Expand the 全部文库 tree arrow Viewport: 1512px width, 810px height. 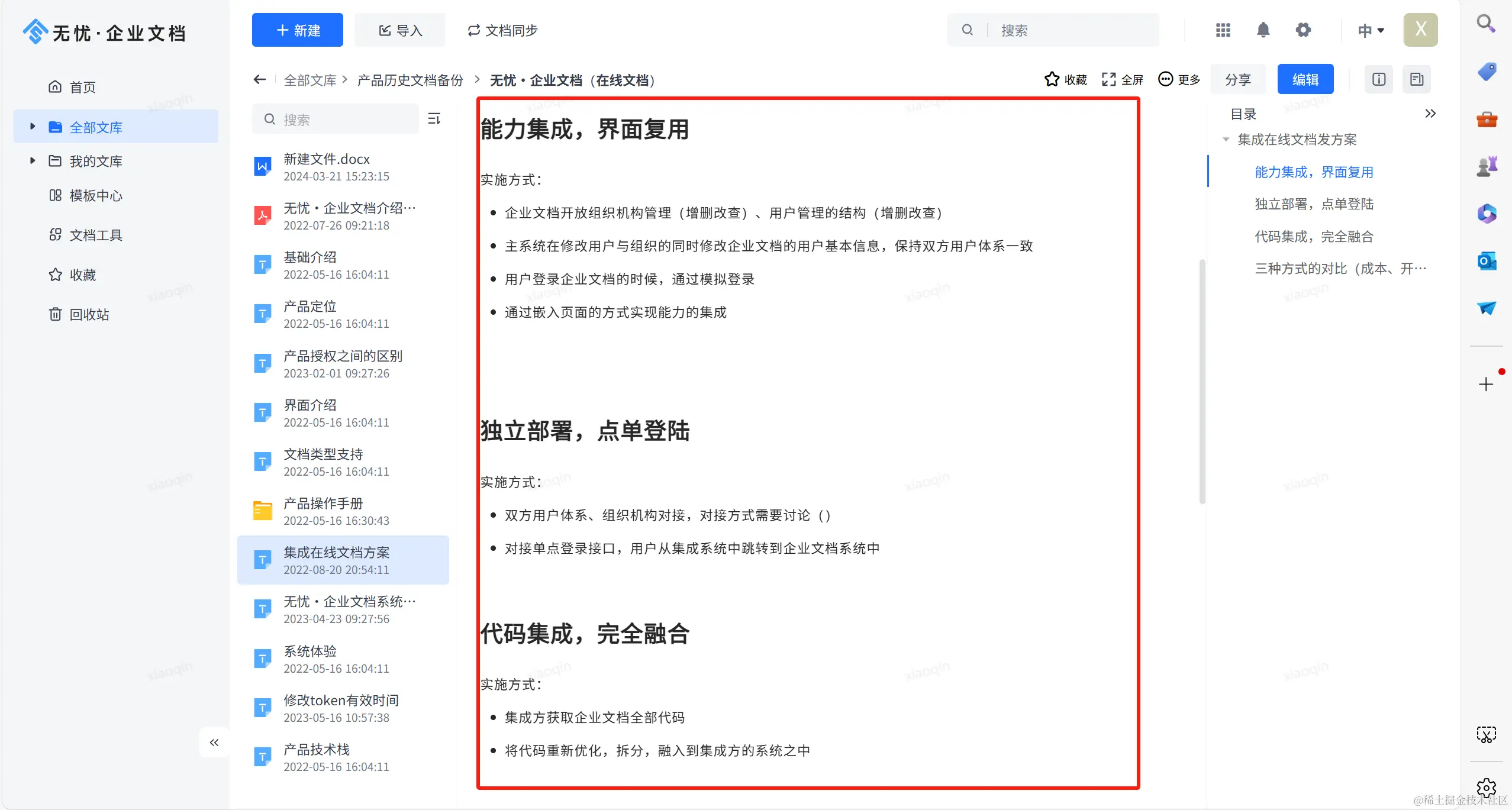click(33, 127)
